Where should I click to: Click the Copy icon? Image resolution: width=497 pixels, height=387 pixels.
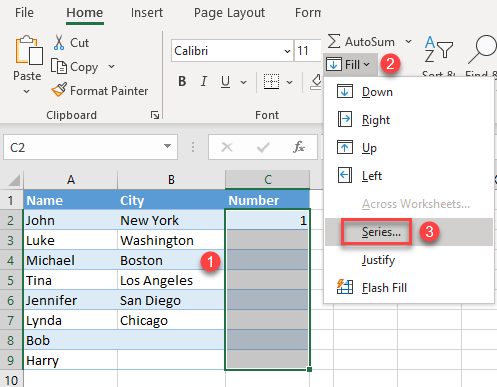point(59,66)
